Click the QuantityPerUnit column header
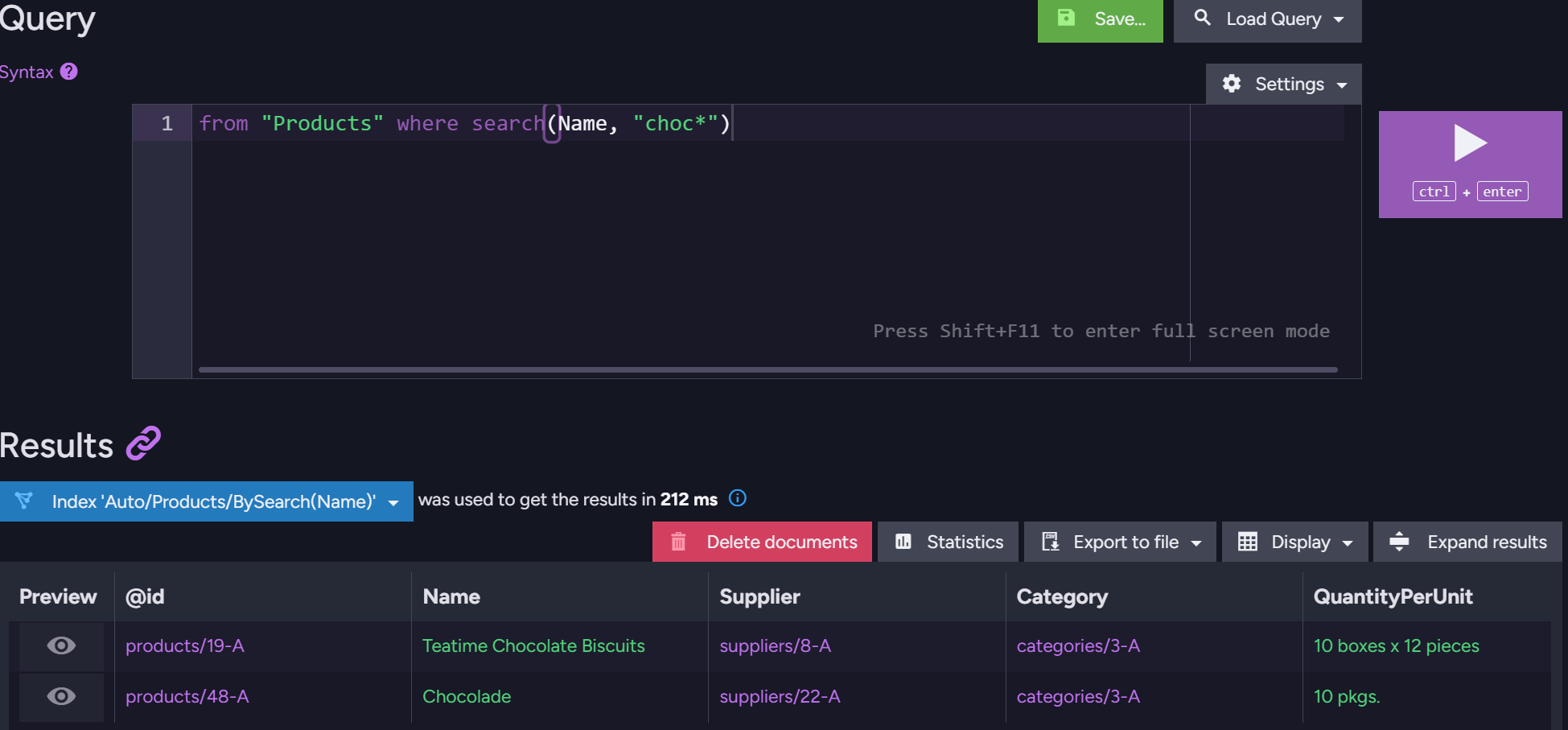The height and width of the screenshot is (730, 1568). (1393, 596)
